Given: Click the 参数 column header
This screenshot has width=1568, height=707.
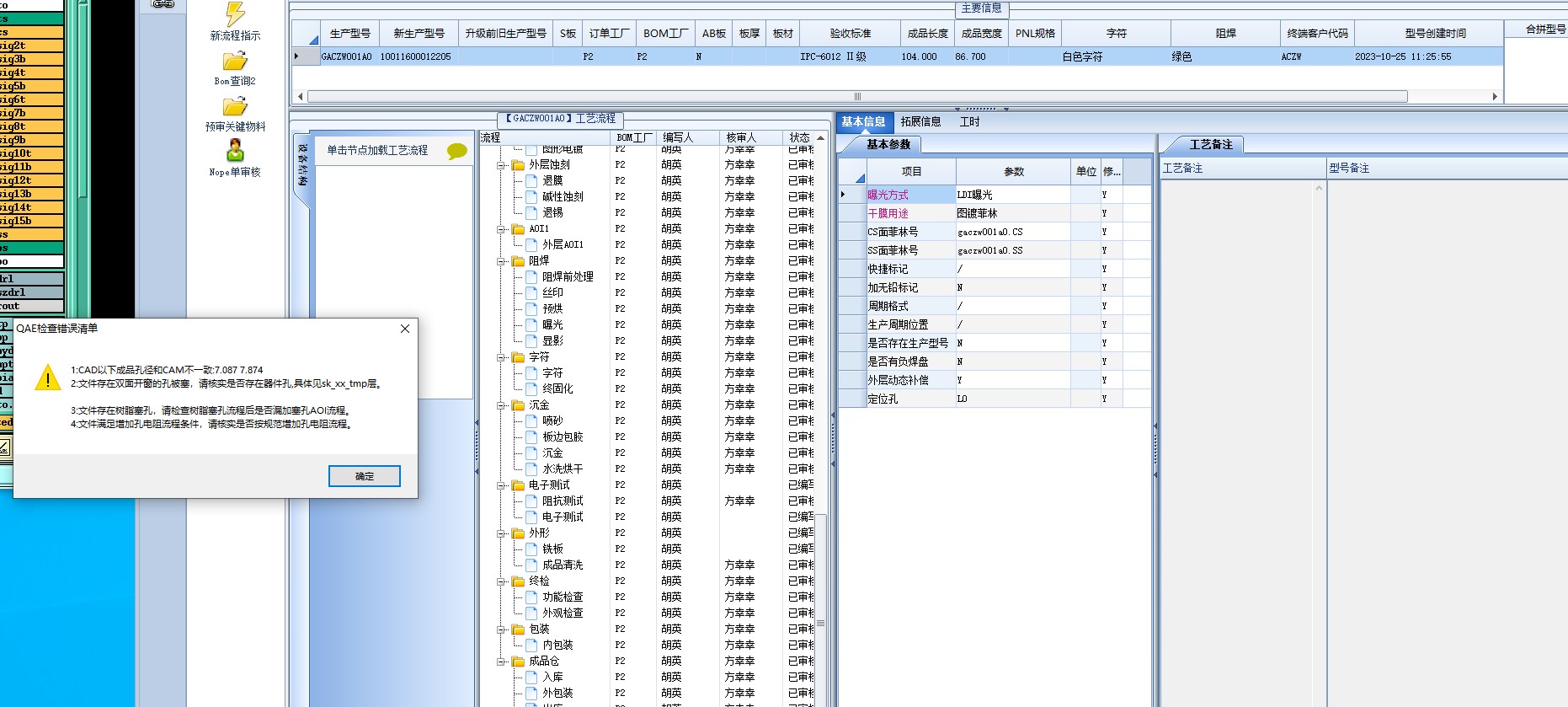Looking at the screenshot, I should [x=1014, y=172].
